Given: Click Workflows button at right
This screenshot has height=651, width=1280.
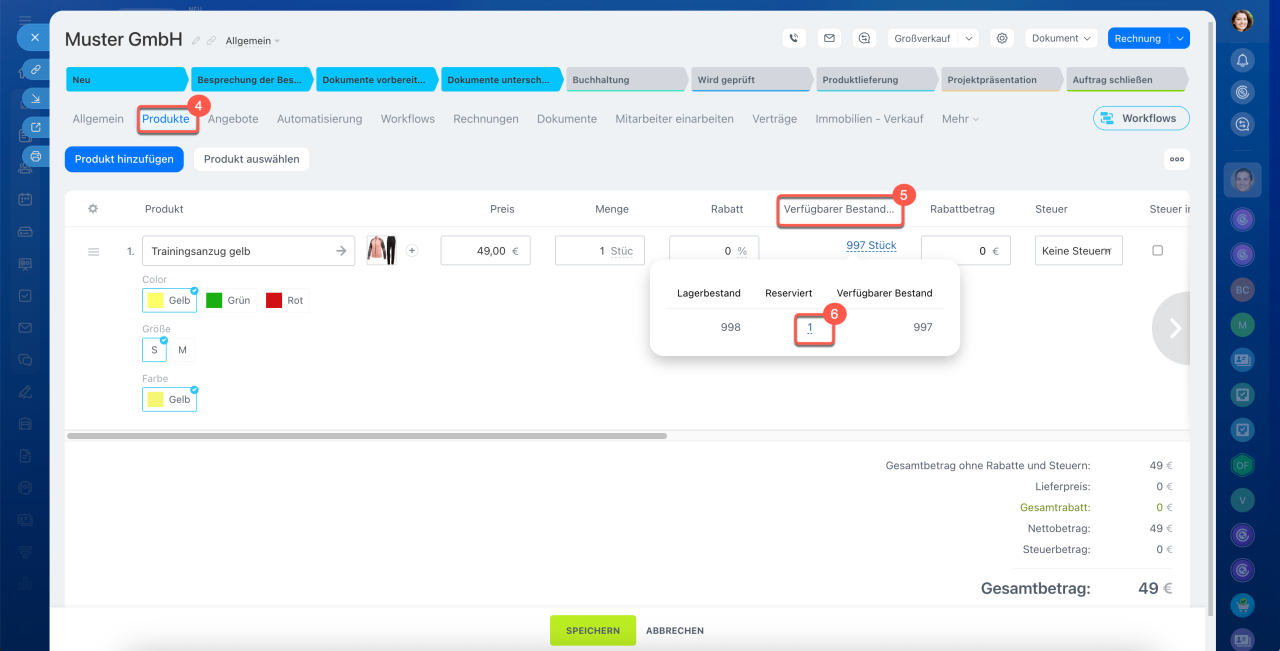Looking at the screenshot, I should tap(1141, 119).
